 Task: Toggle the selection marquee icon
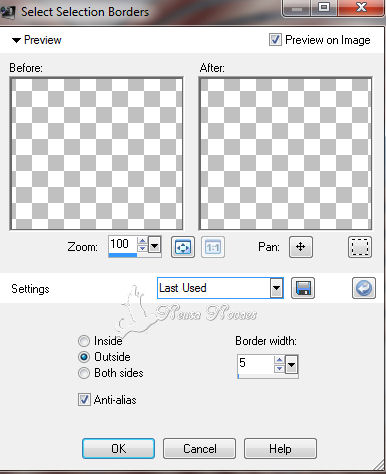click(360, 247)
